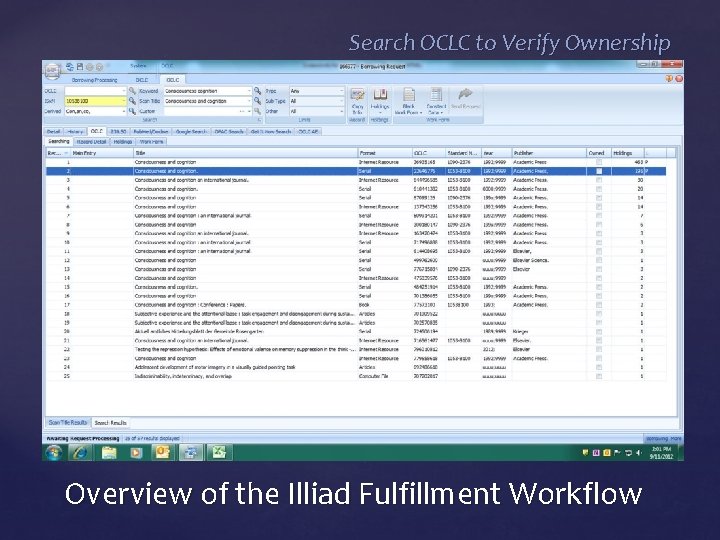This screenshot has width=720, height=540.
Task: Open the Other limit dropdown
Action: (x=341, y=111)
